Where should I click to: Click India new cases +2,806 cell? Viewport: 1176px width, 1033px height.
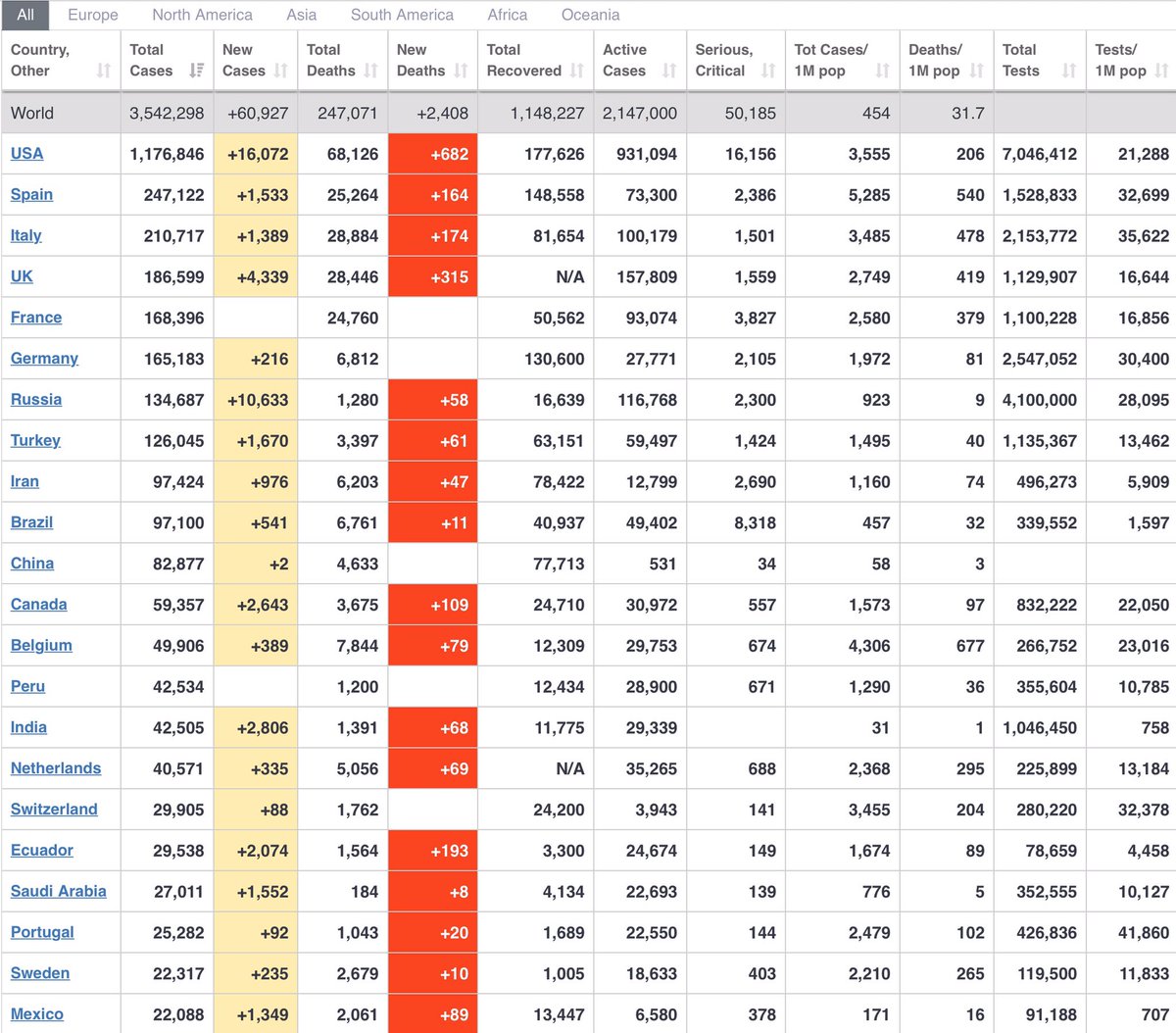pos(256,728)
